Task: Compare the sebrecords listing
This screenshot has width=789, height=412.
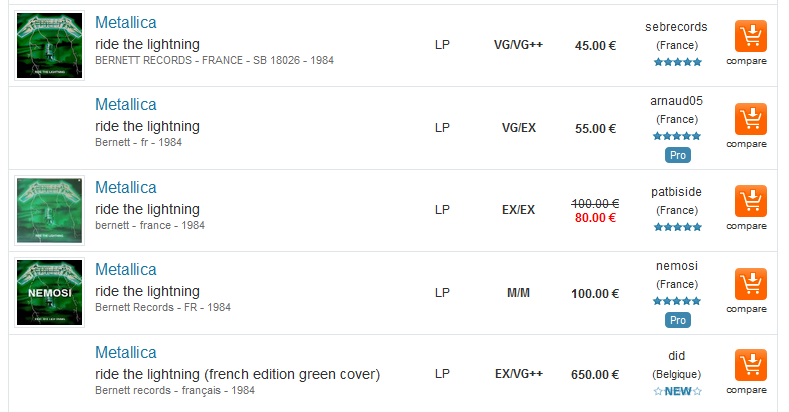Action: point(746,61)
